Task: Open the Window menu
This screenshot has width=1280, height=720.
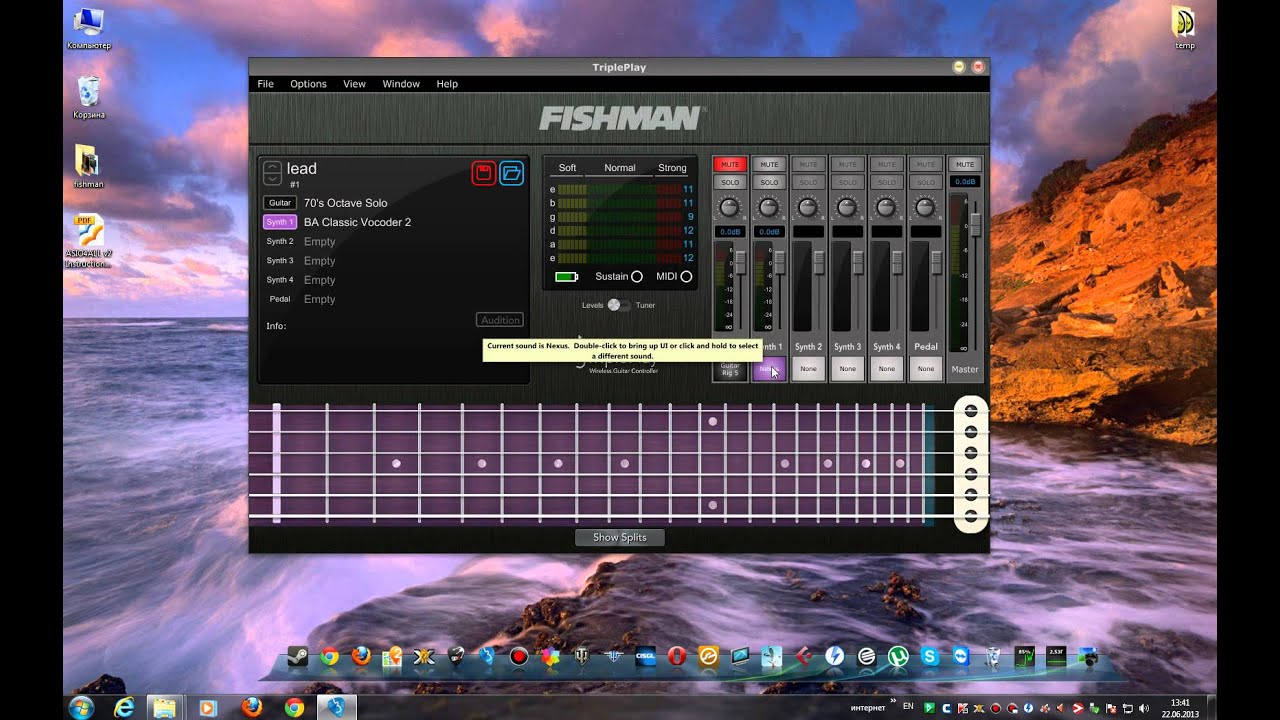Action: pyautogui.click(x=401, y=84)
